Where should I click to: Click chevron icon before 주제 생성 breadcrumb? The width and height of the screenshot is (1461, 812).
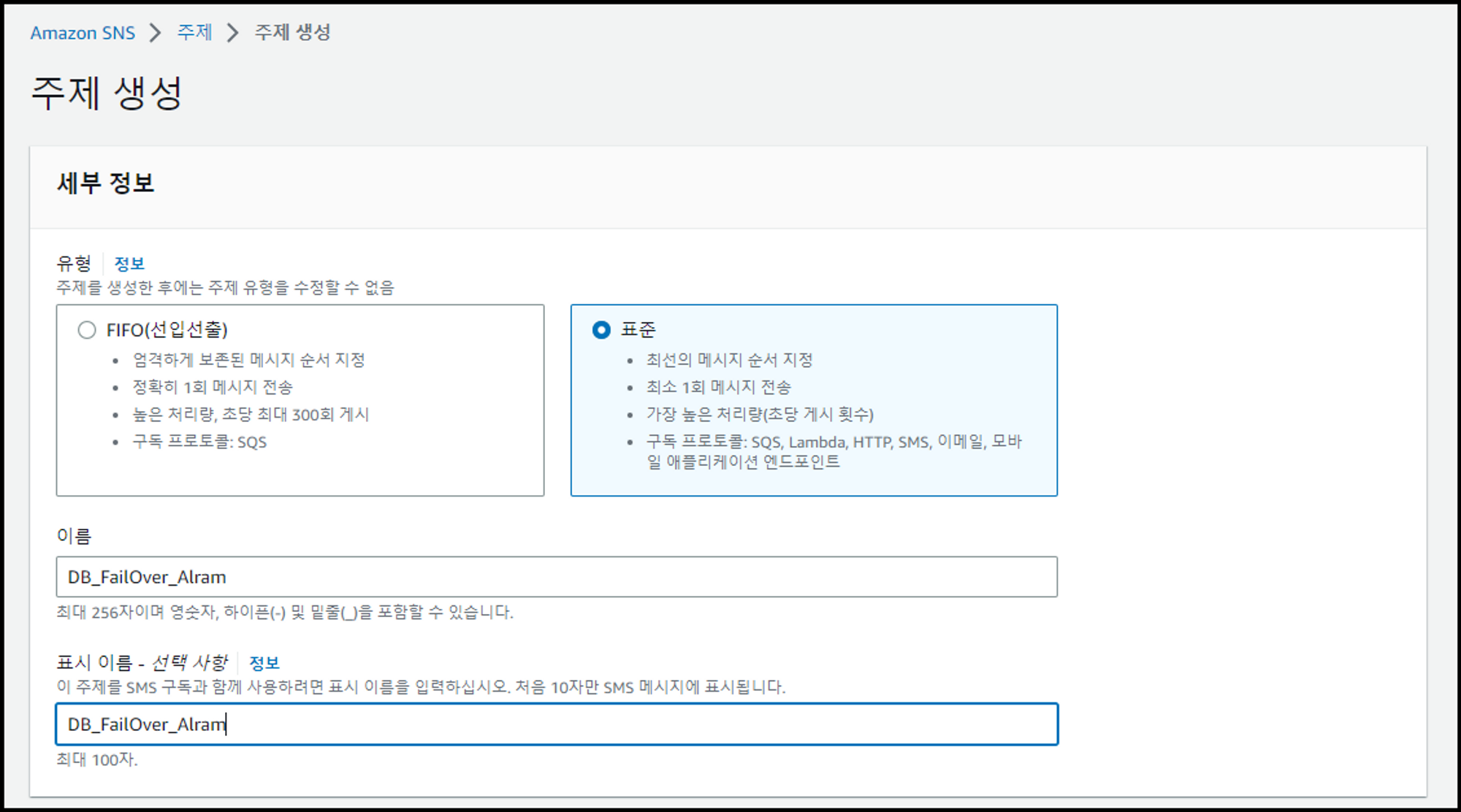click(x=232, y=33)
